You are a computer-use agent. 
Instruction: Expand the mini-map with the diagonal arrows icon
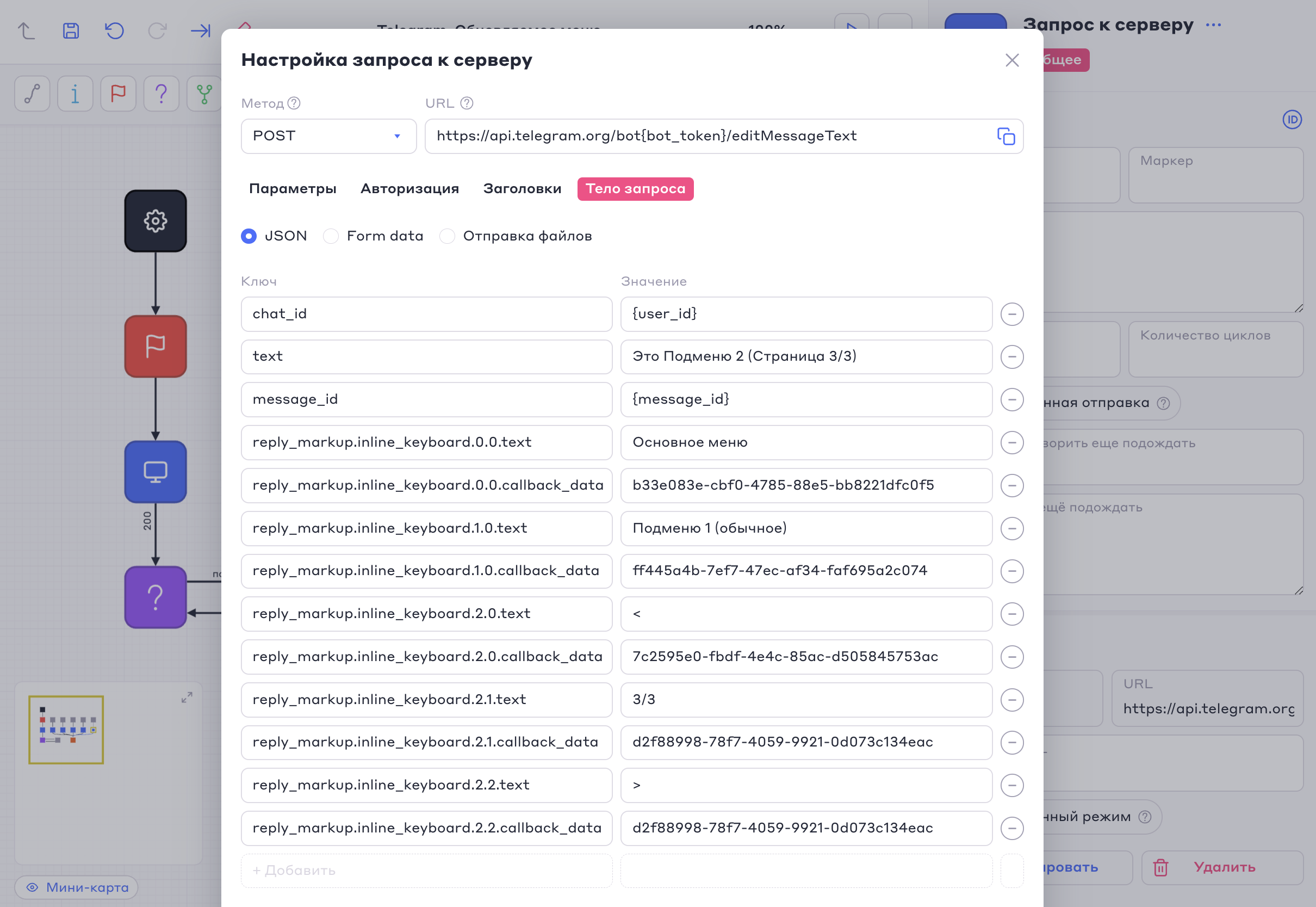click(187, 698)
